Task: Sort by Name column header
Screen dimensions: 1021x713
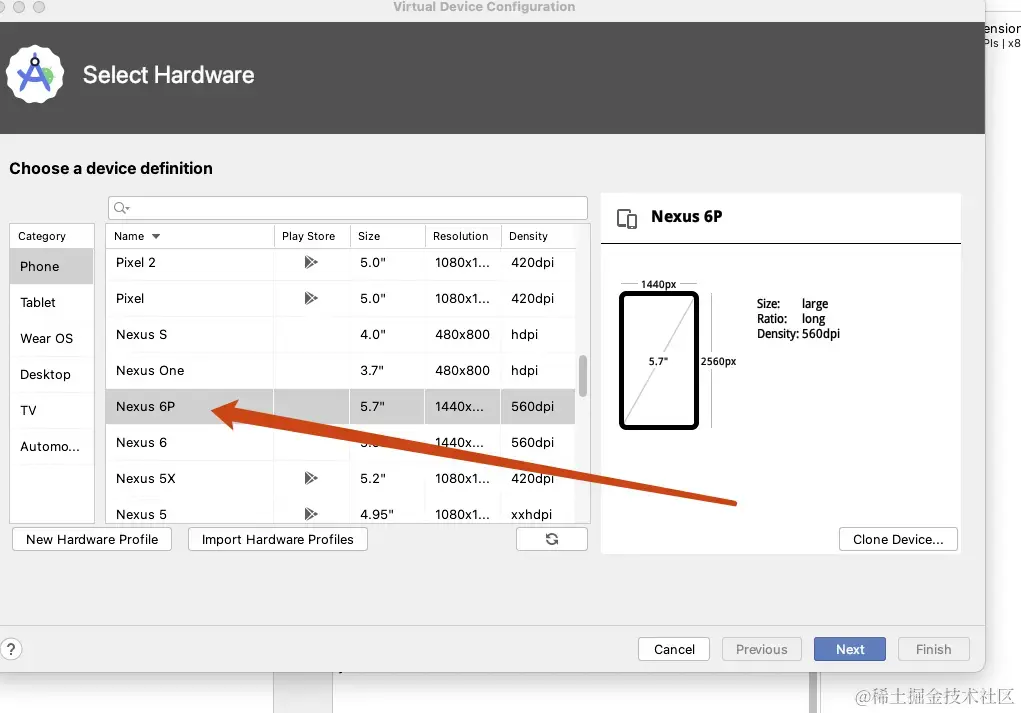Action: (189, 236)
